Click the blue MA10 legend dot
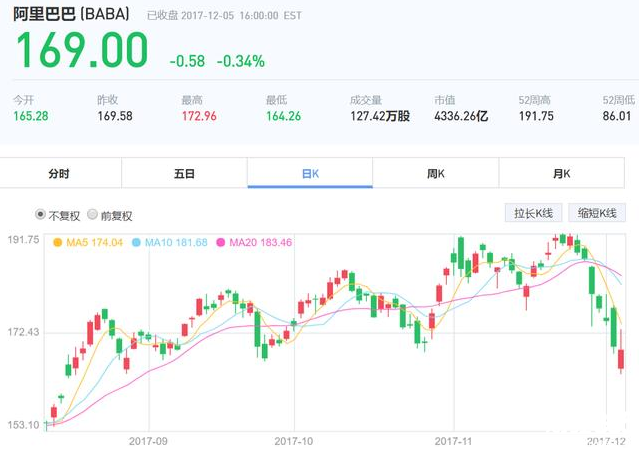The image size is (641, 453). click(x=137, y=242)
